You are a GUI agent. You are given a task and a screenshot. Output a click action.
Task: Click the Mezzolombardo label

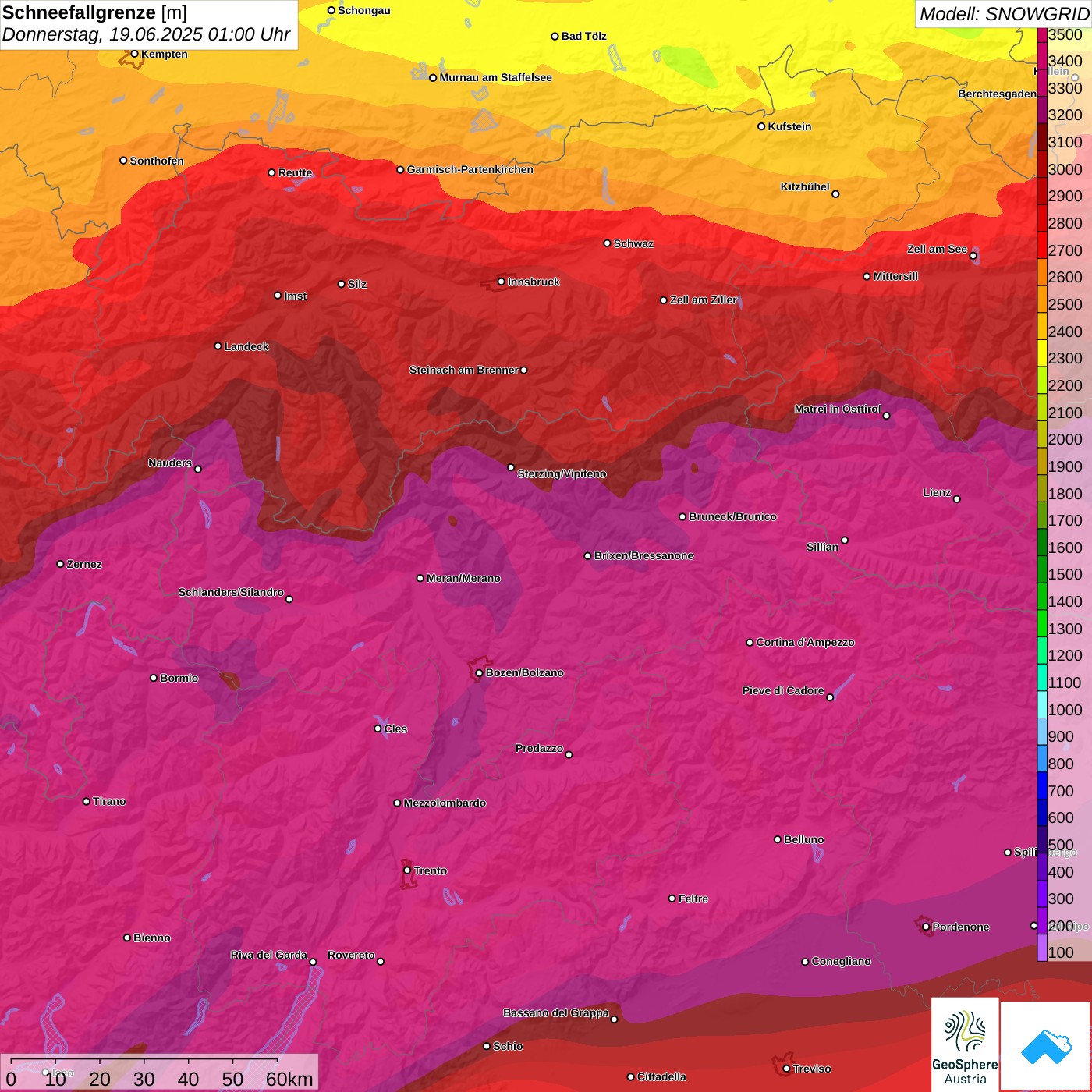445,803
